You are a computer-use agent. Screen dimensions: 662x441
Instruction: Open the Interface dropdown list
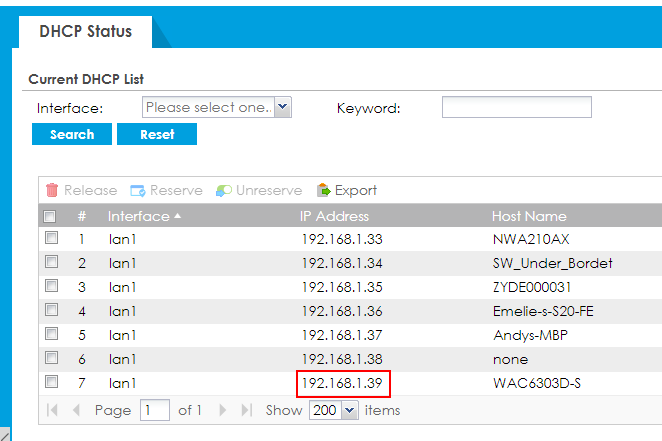coord(282,107)
